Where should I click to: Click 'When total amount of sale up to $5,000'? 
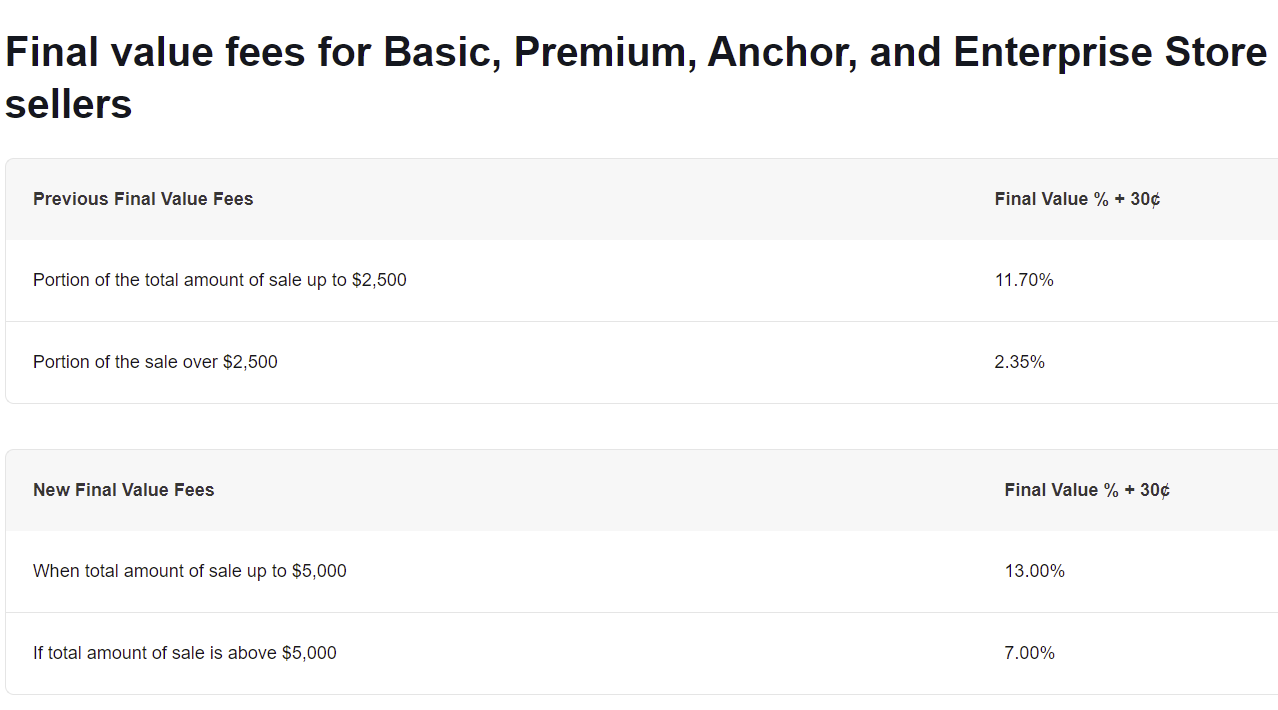click(x=190, y=571)
